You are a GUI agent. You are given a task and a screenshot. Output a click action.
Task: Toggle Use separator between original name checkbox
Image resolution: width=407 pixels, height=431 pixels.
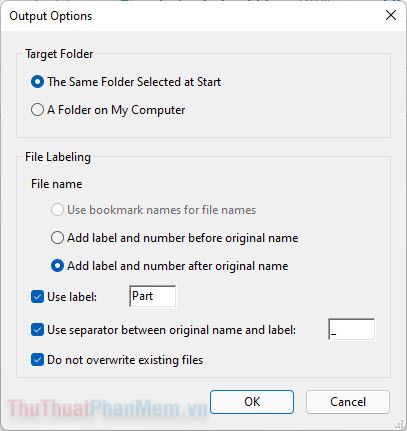click(37, 330)
